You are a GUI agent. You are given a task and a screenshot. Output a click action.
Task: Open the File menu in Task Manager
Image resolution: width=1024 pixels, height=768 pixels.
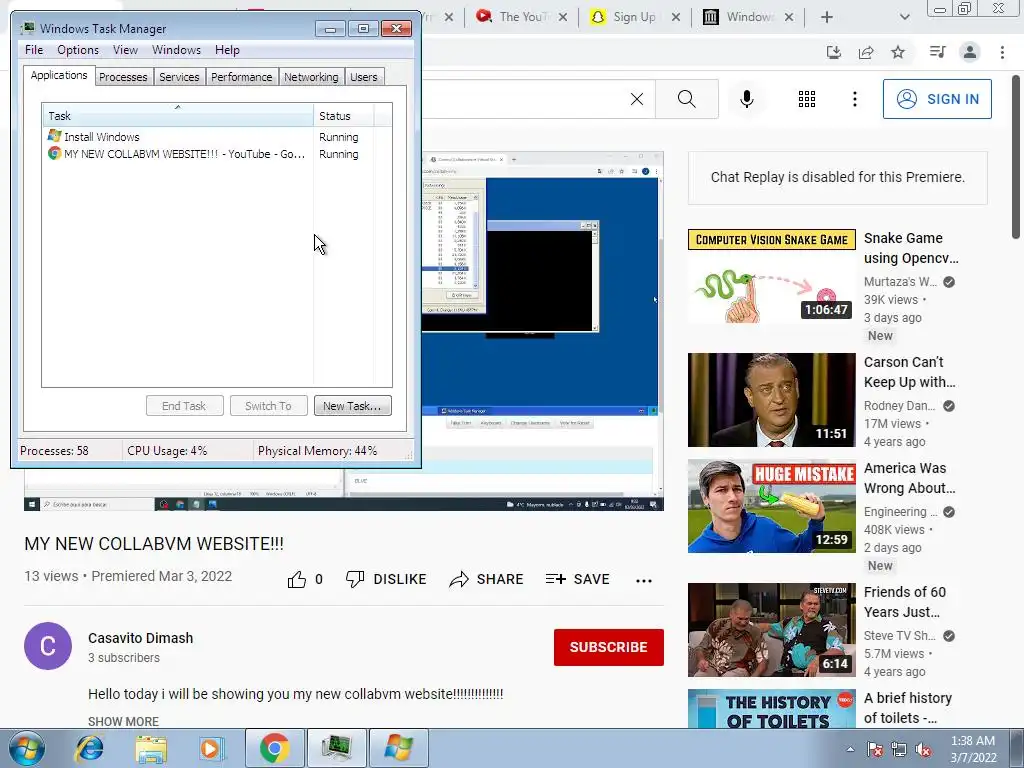[x=34, y=50]
